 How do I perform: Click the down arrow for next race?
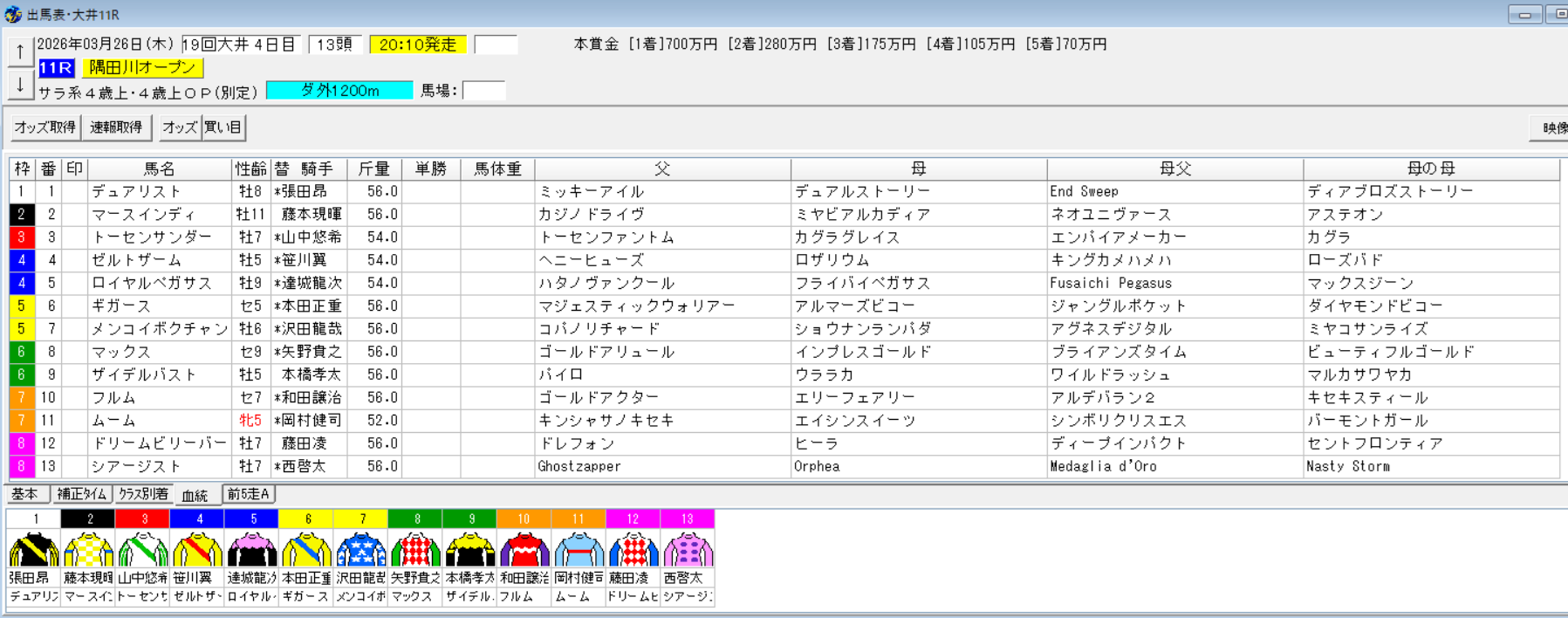coord(20,85)
